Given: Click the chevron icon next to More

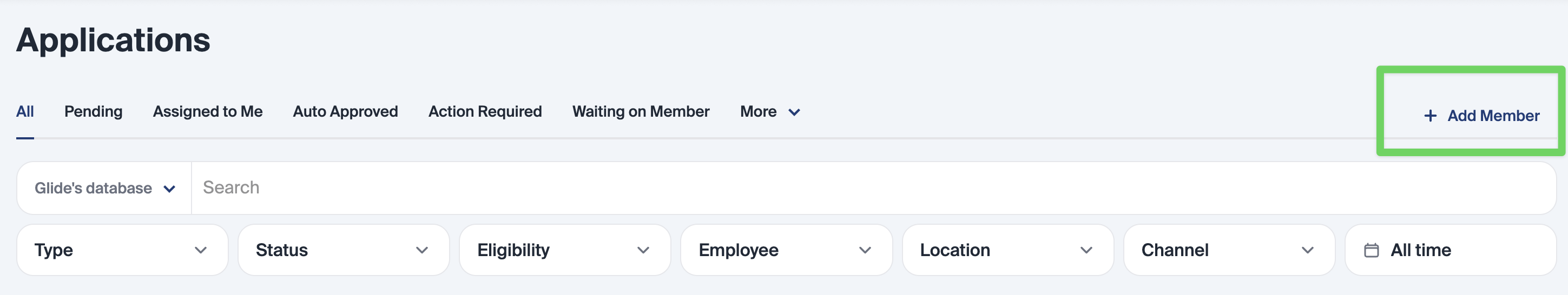Looking at the screenshot, I should point(794,112).
